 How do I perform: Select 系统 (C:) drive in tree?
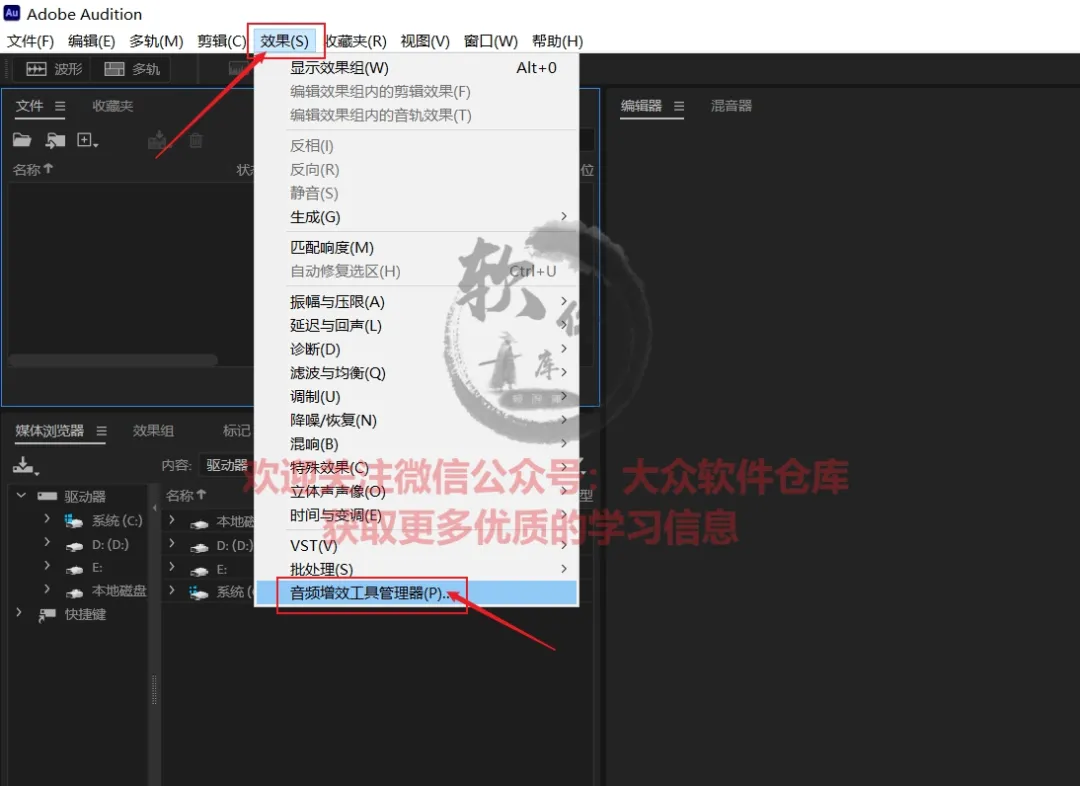(x=117, y=521)
